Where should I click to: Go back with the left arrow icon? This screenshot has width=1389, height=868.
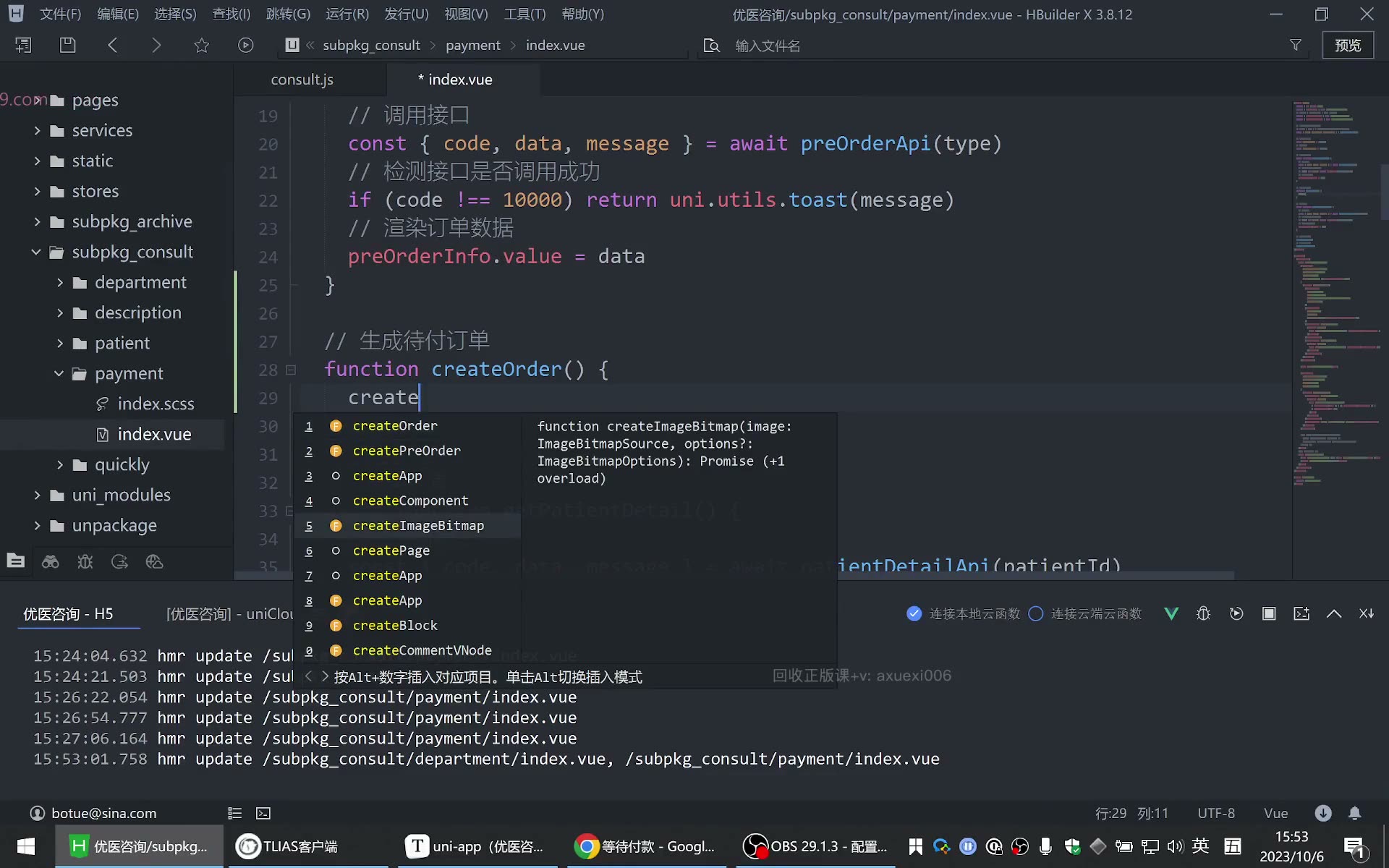tap(112, 45)
